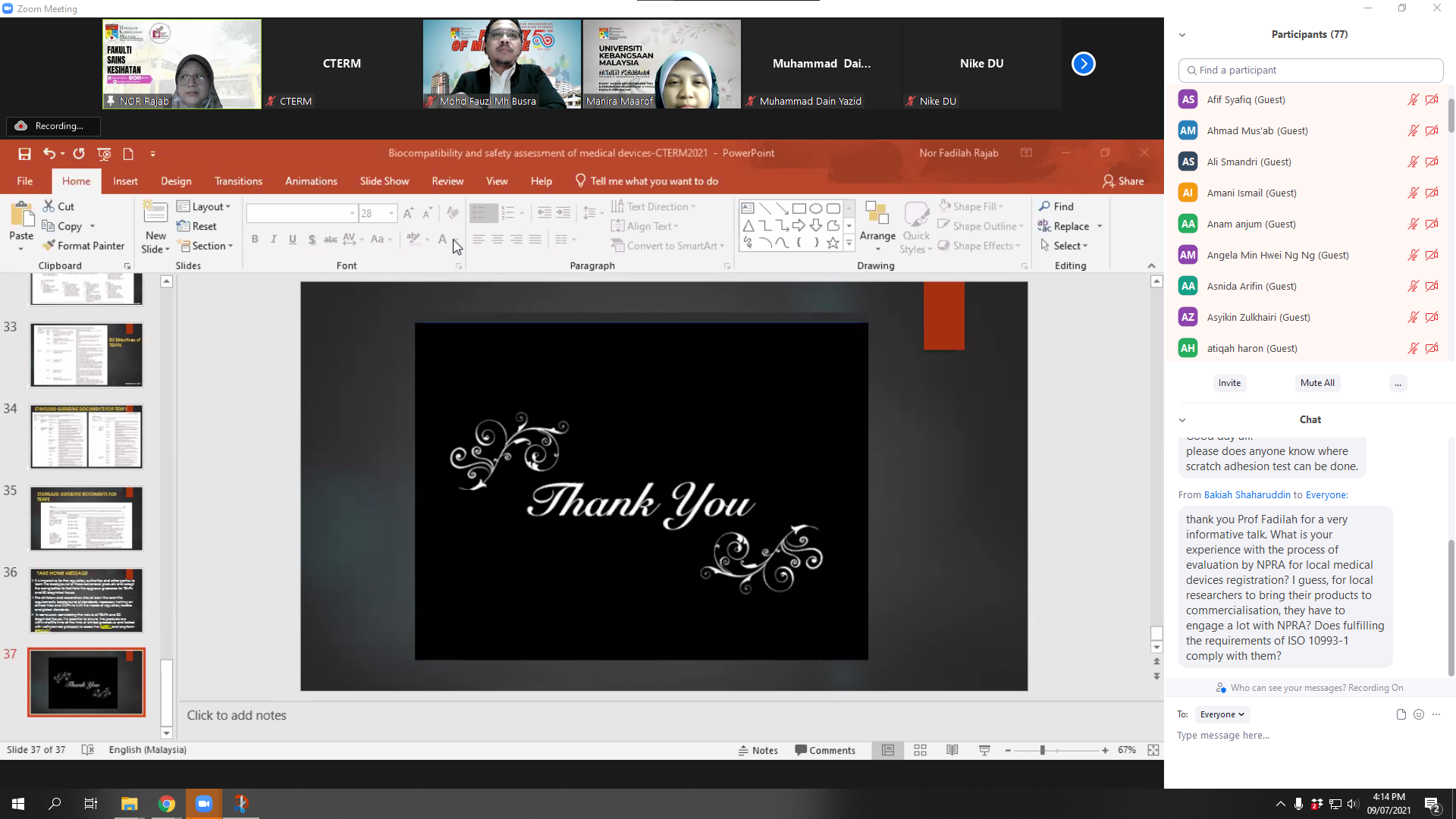Toggle the Notes pane in status bar
This screenshot has width=1456, height=819.
click(758, 750)
